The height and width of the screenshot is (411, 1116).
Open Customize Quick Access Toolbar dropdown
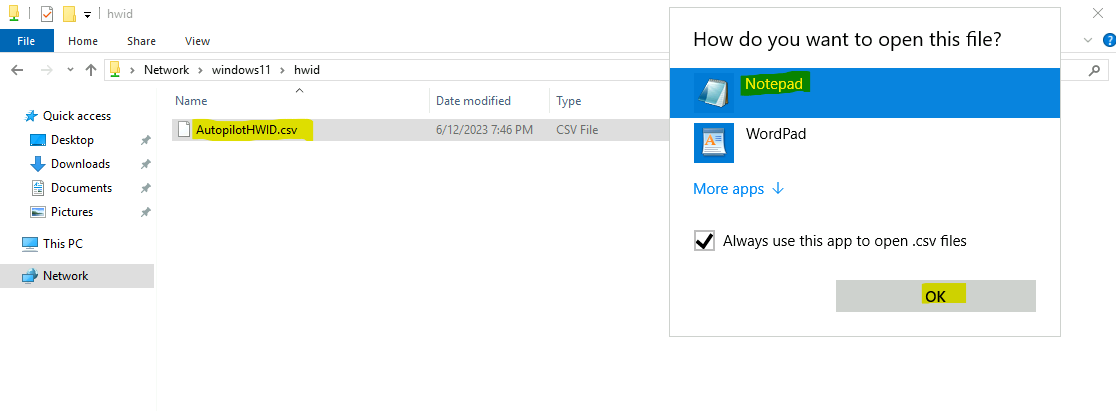(87, 14)
